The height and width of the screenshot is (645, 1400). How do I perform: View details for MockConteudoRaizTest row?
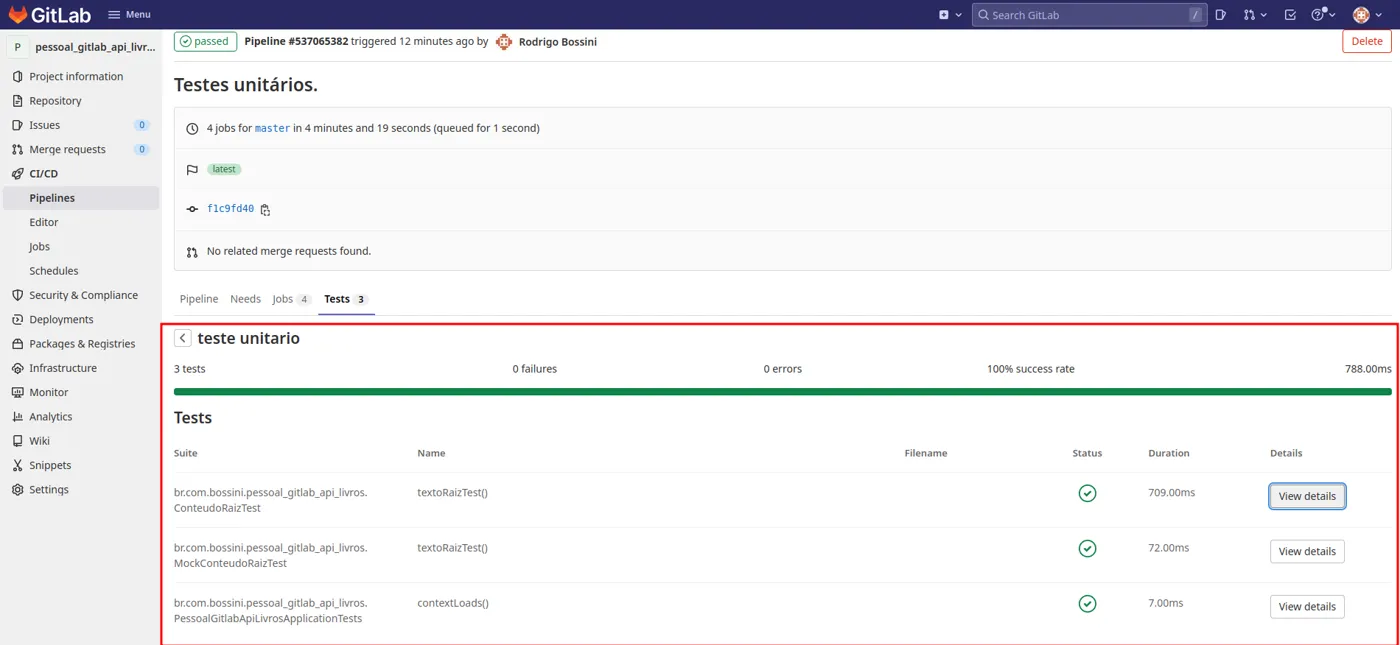(x=1307, y=551)
